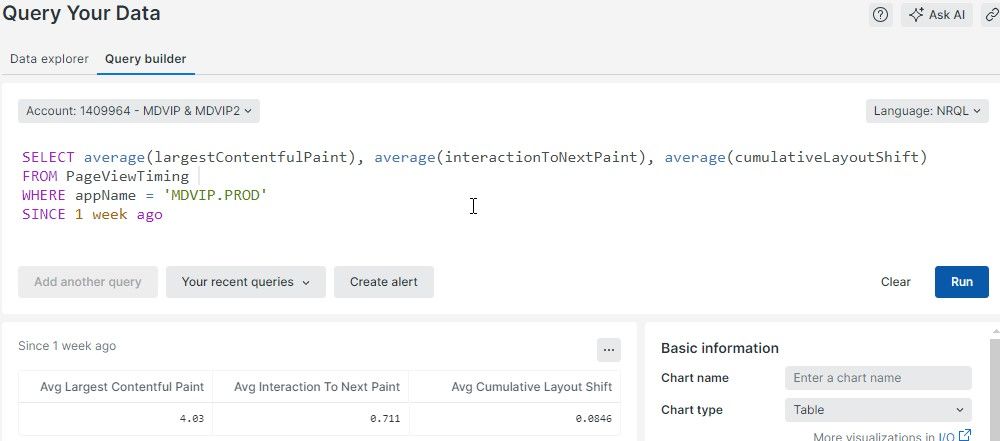
Task: Click the 0.0846 table cell
Action: click(515, 419)
